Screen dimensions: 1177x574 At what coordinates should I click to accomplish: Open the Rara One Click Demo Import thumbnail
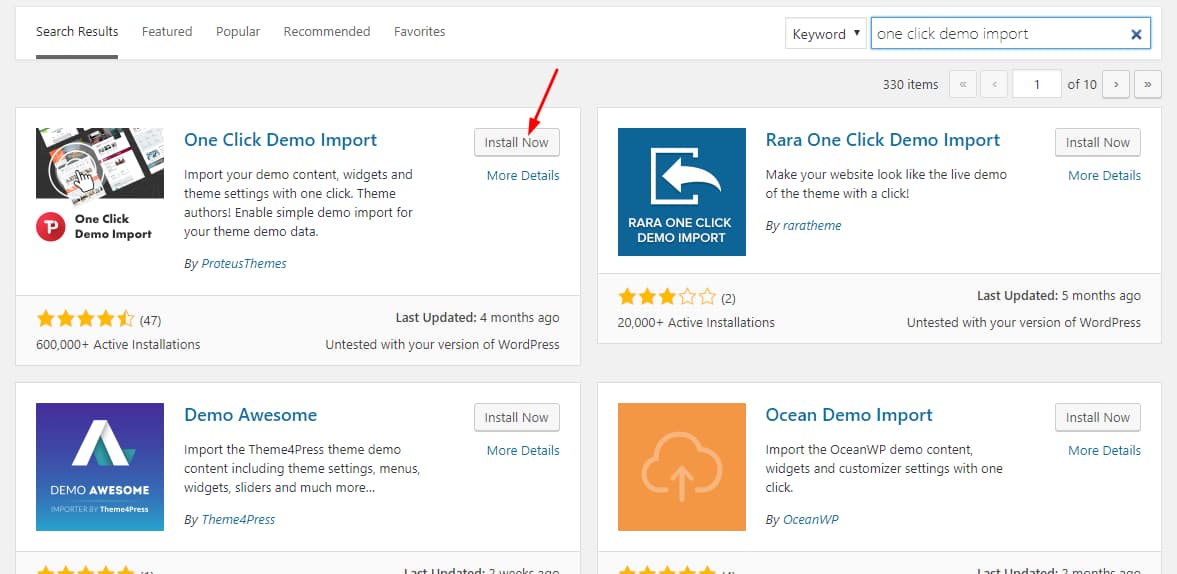[x=682, y=191]
